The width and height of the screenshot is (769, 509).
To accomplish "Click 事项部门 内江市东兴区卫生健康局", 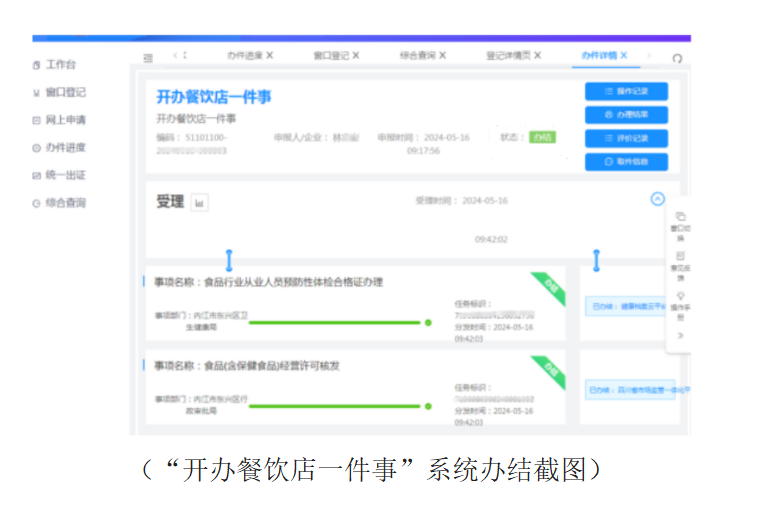I will (x=202, y=321).
